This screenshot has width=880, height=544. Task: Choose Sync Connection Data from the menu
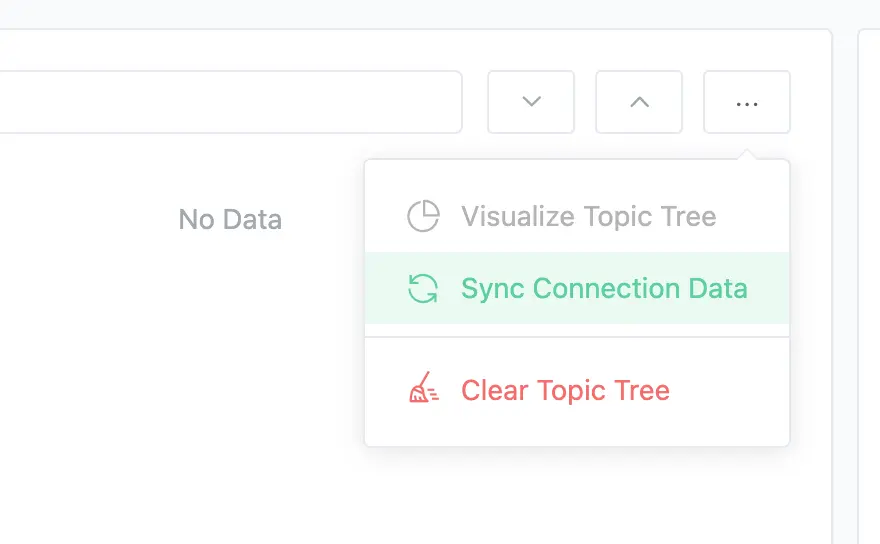tap(604, 289)
